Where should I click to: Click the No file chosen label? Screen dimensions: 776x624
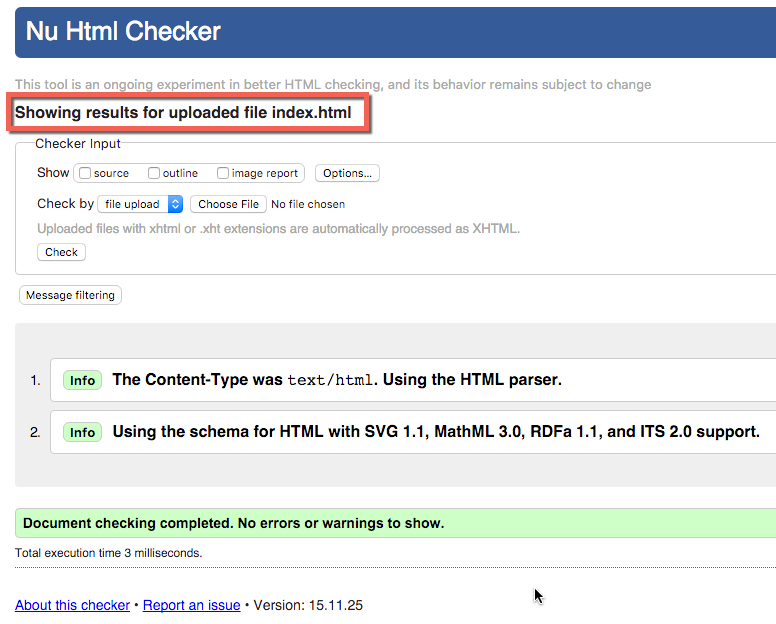click(308, 204)
